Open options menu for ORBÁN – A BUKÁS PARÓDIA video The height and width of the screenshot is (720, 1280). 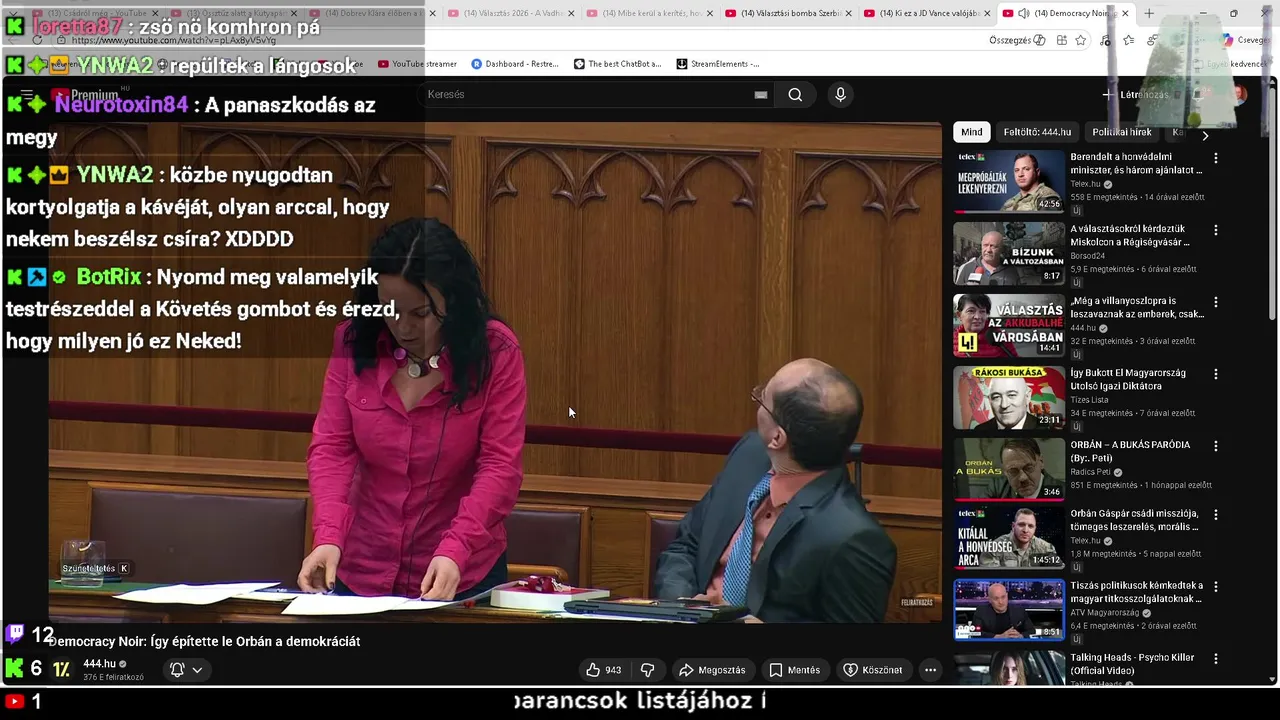click(1216, 446)
